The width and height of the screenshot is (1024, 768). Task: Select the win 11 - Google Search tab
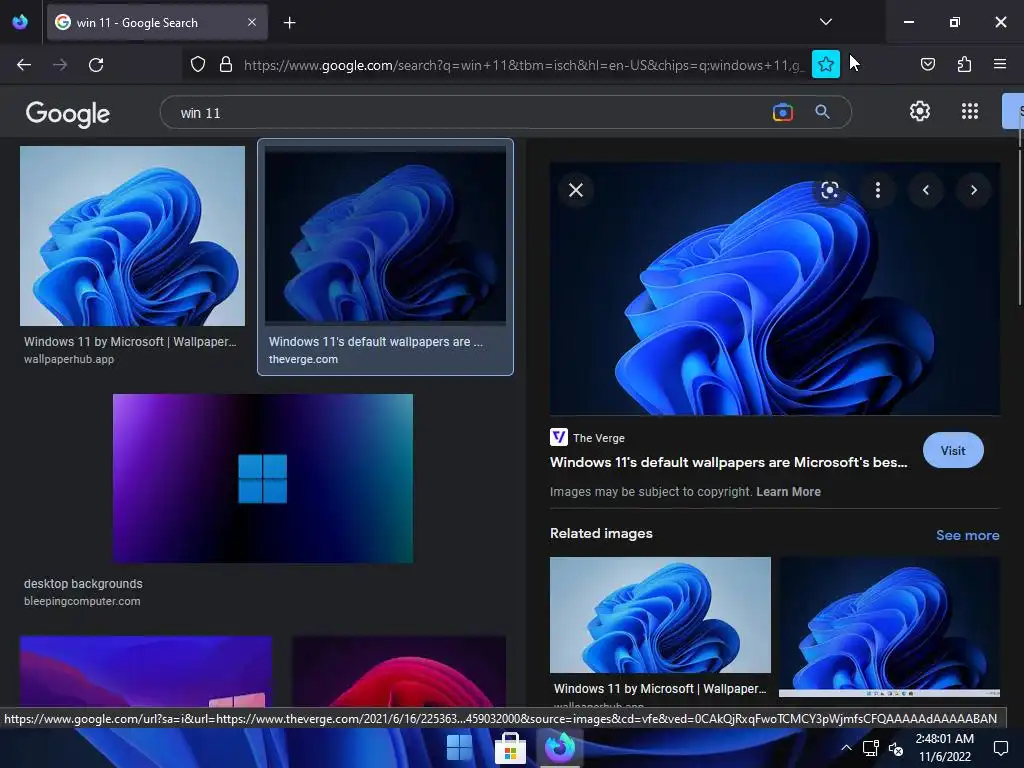tap(157, 23)
